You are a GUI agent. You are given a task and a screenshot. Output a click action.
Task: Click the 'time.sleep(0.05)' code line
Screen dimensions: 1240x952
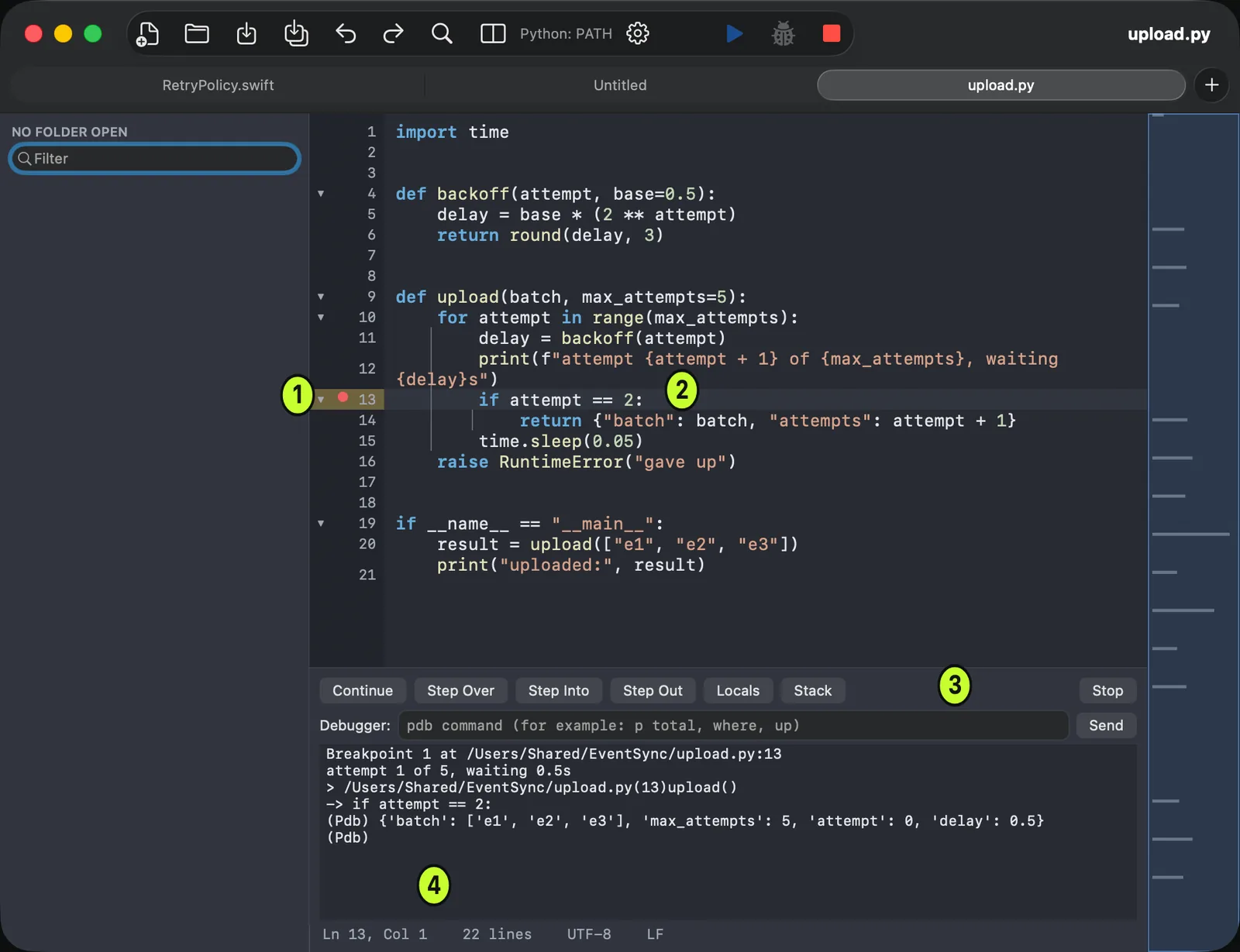click(560, 442)
